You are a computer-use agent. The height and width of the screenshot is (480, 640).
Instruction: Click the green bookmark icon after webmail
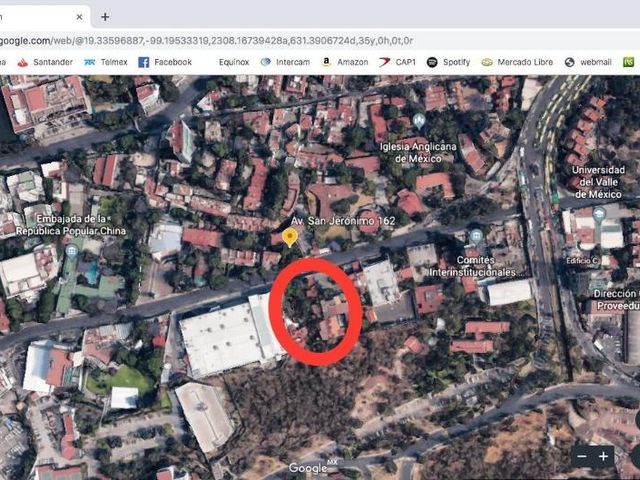coord(628,62)
